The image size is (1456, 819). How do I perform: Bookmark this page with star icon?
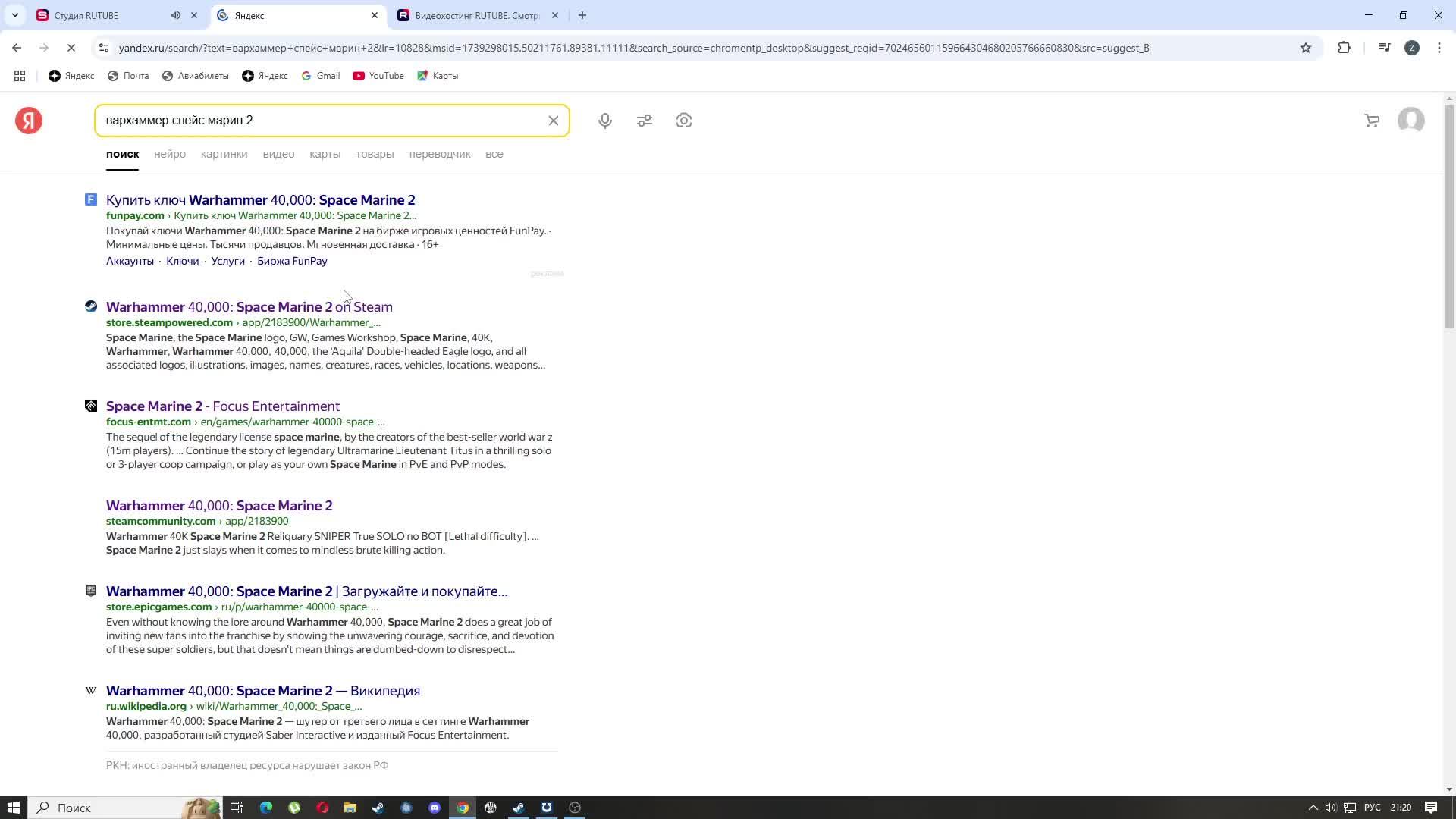click(x=1305, y=48)
